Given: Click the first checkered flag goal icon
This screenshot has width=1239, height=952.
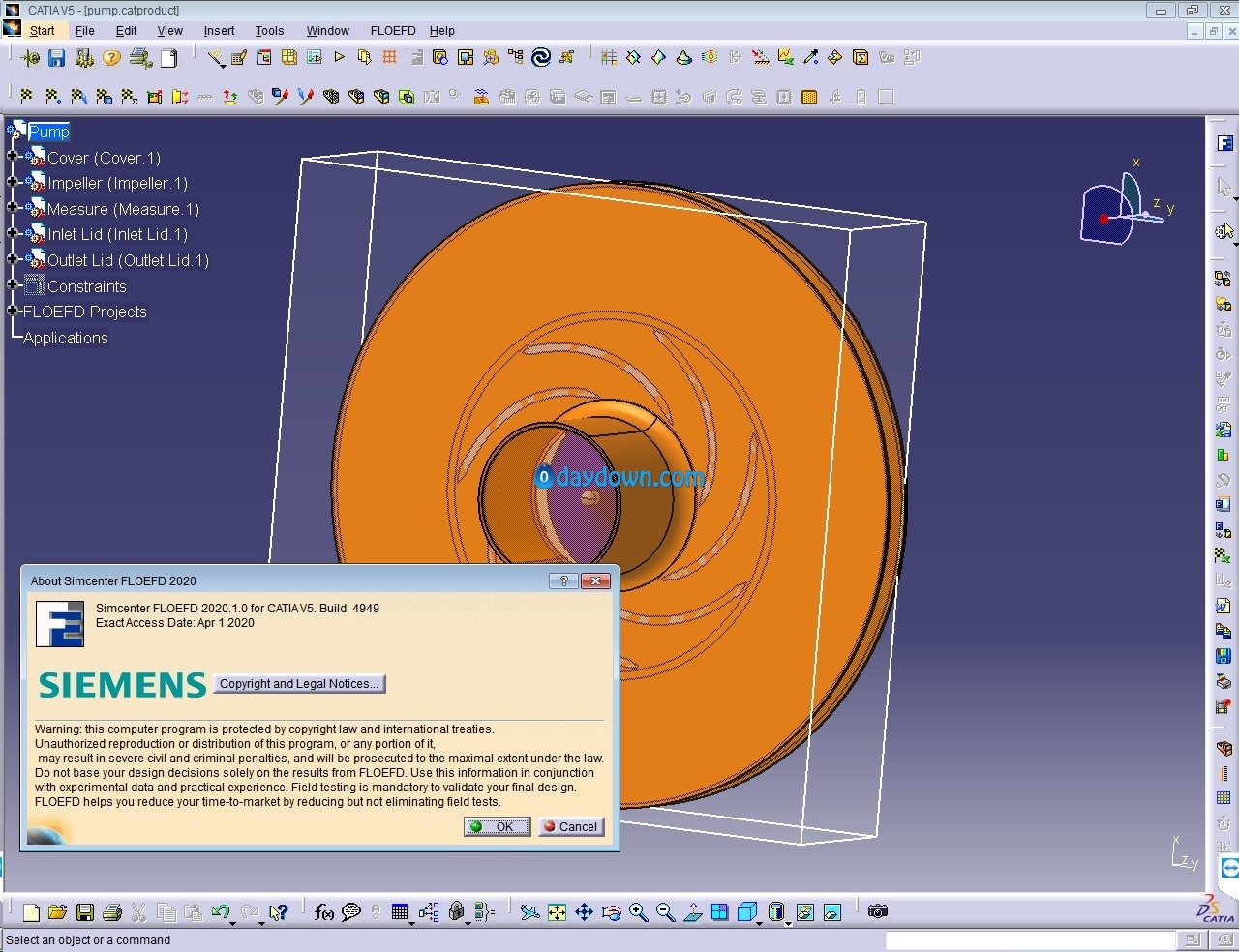Looking at the screenshot, I should tap(27, 97).
